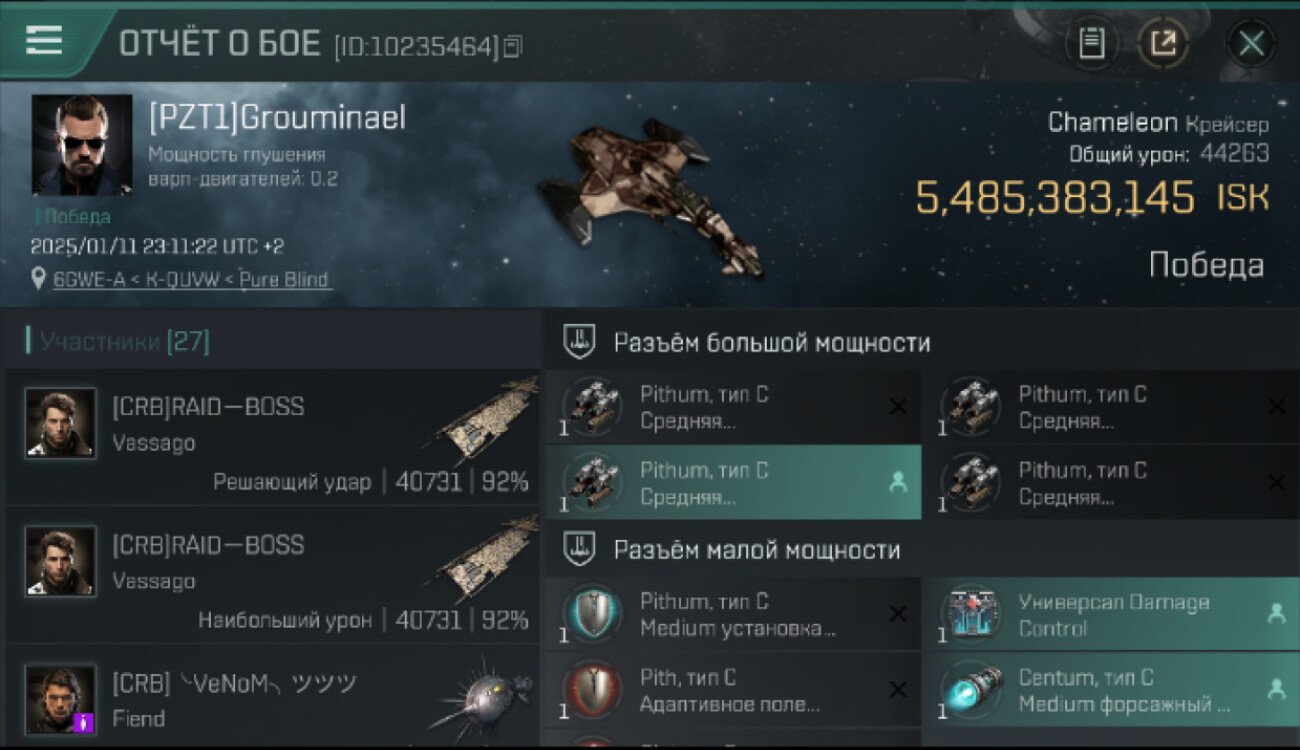Click the person icon on highlighted Pithum turret
Screen dimensions: 1300x750
coord(897,482)
